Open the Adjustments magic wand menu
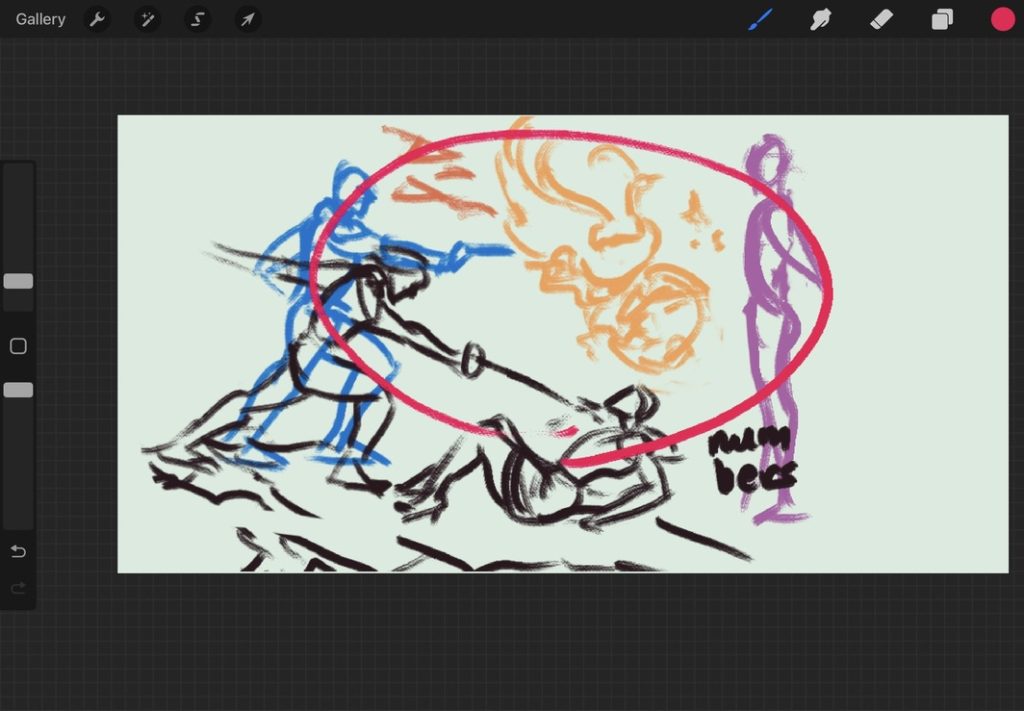Viewport: 1024px width, 711px height. click(x=147, y=19)
